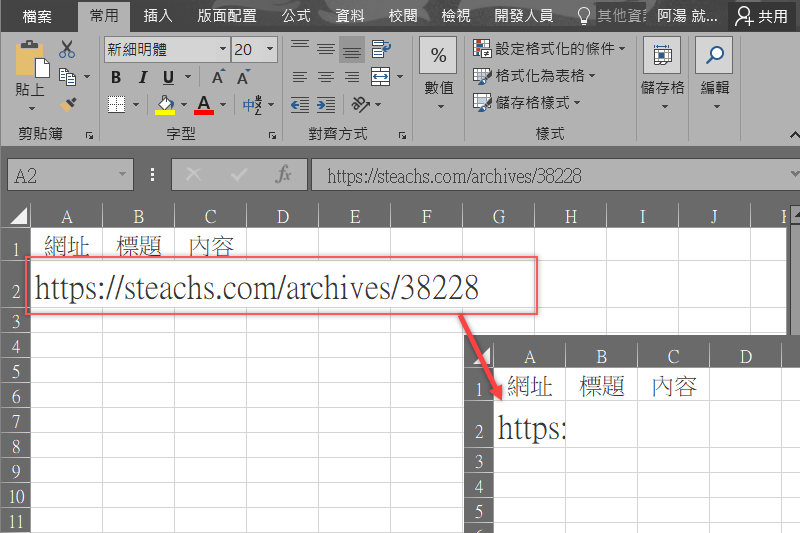Open the 檔案 file tab
Image resolution: width=800 pixels, height=533 pixels.
[37, 16]
